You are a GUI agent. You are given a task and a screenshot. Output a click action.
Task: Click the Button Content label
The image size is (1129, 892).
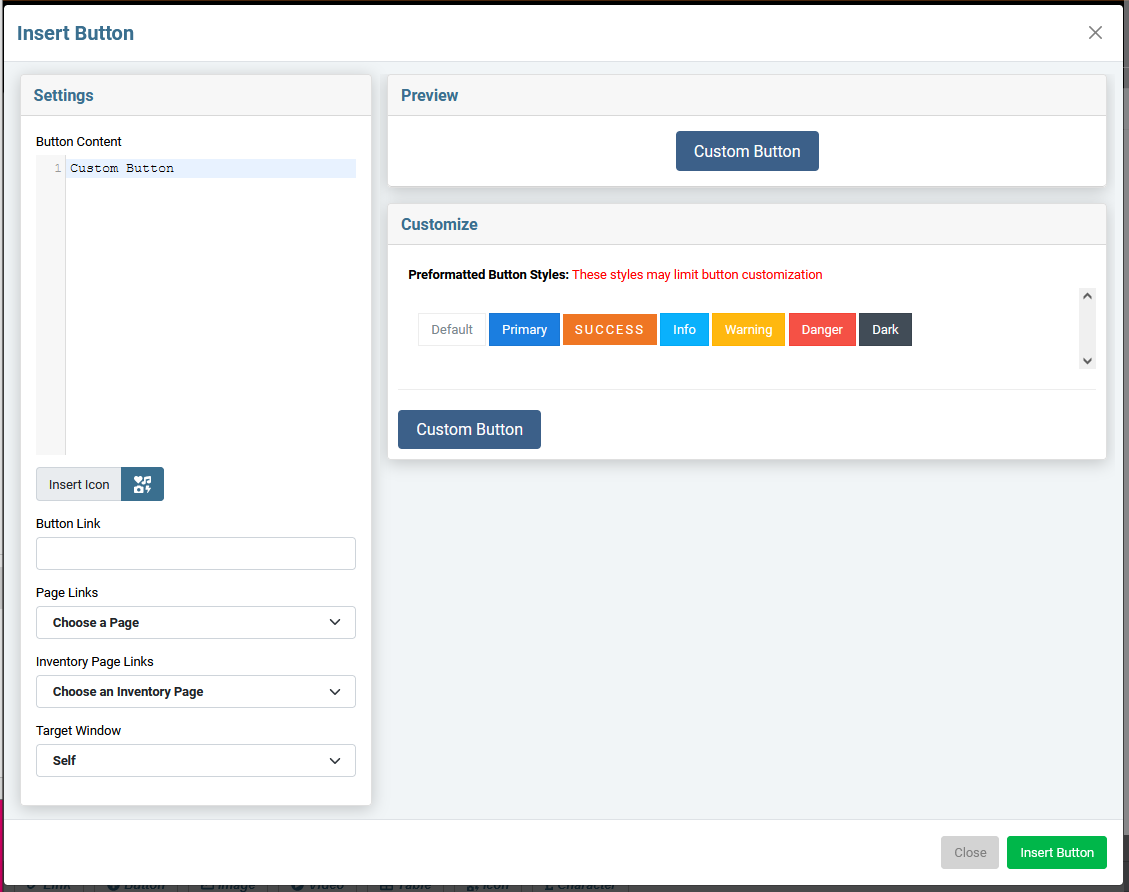coord(78,142)
